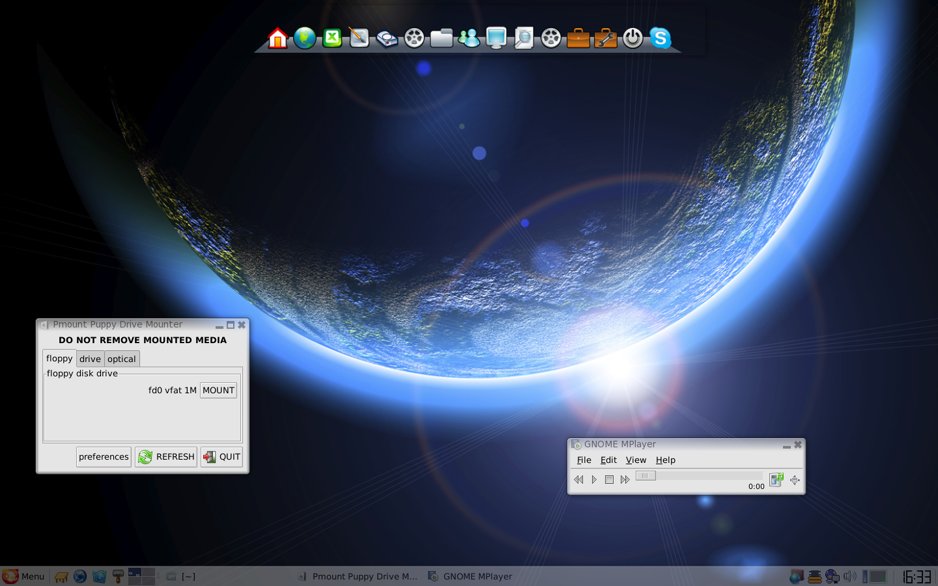This screenshot has height=586, width=938.
Task: Click the power button dock icon
Action: [x=633, y=38]
